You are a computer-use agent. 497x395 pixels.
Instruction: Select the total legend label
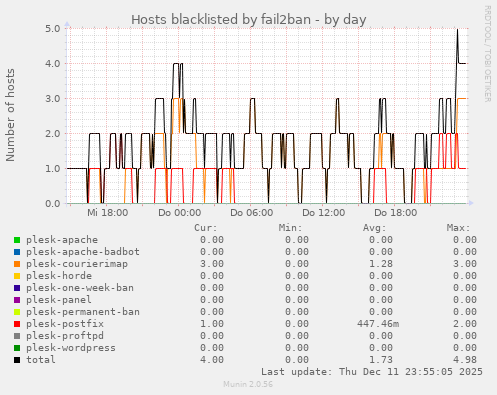coord(41,360)
